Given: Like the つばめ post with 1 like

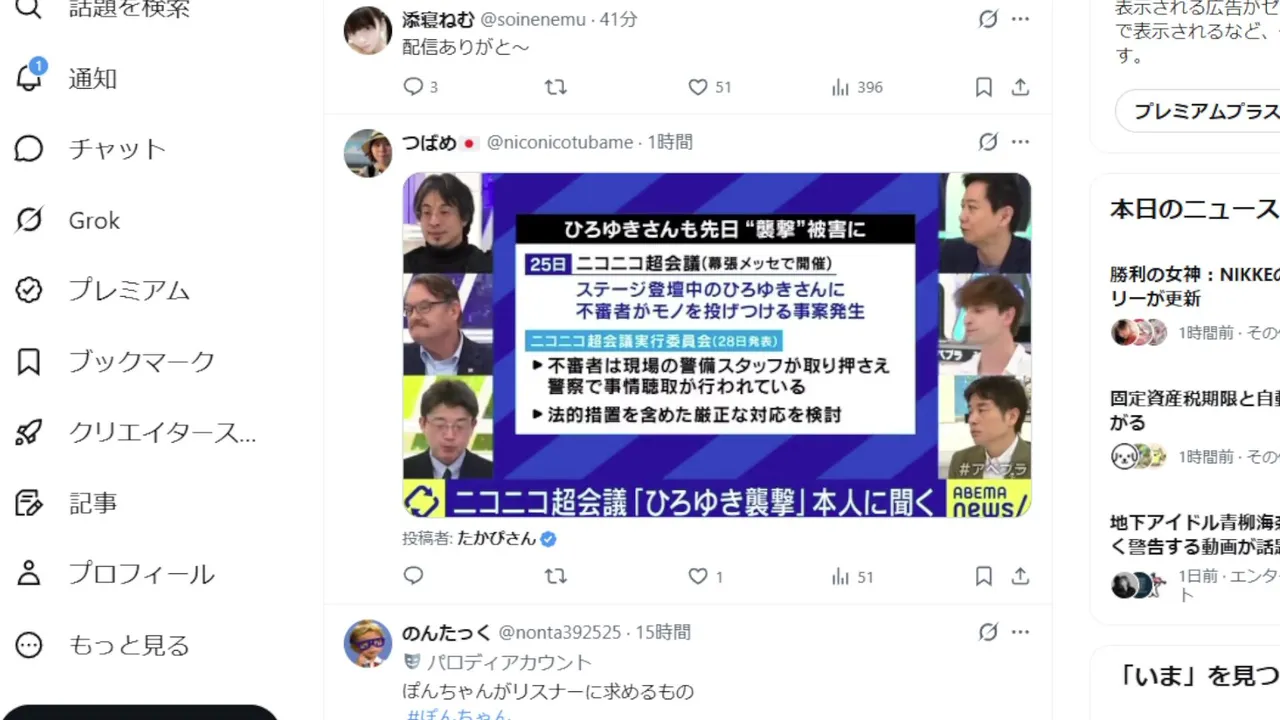Looking at the screenshot, I should coord(698,576).
